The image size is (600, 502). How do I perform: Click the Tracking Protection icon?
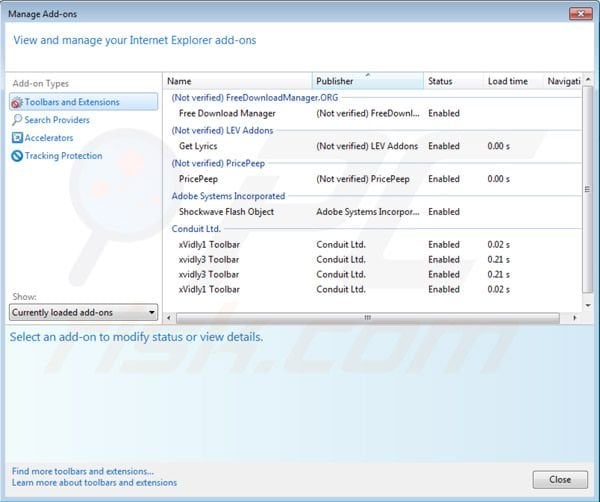[x=17, y=156]
